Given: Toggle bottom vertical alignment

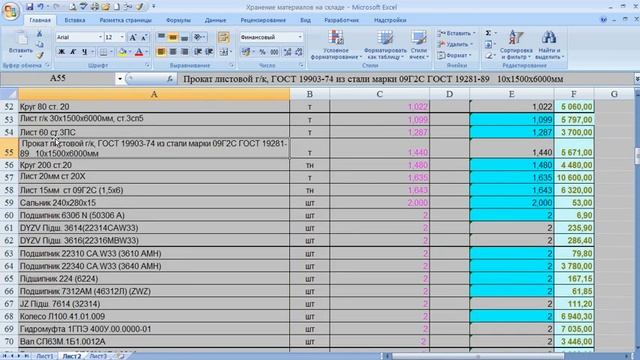Looking at the screenshot, I should (x=184, y=37).
